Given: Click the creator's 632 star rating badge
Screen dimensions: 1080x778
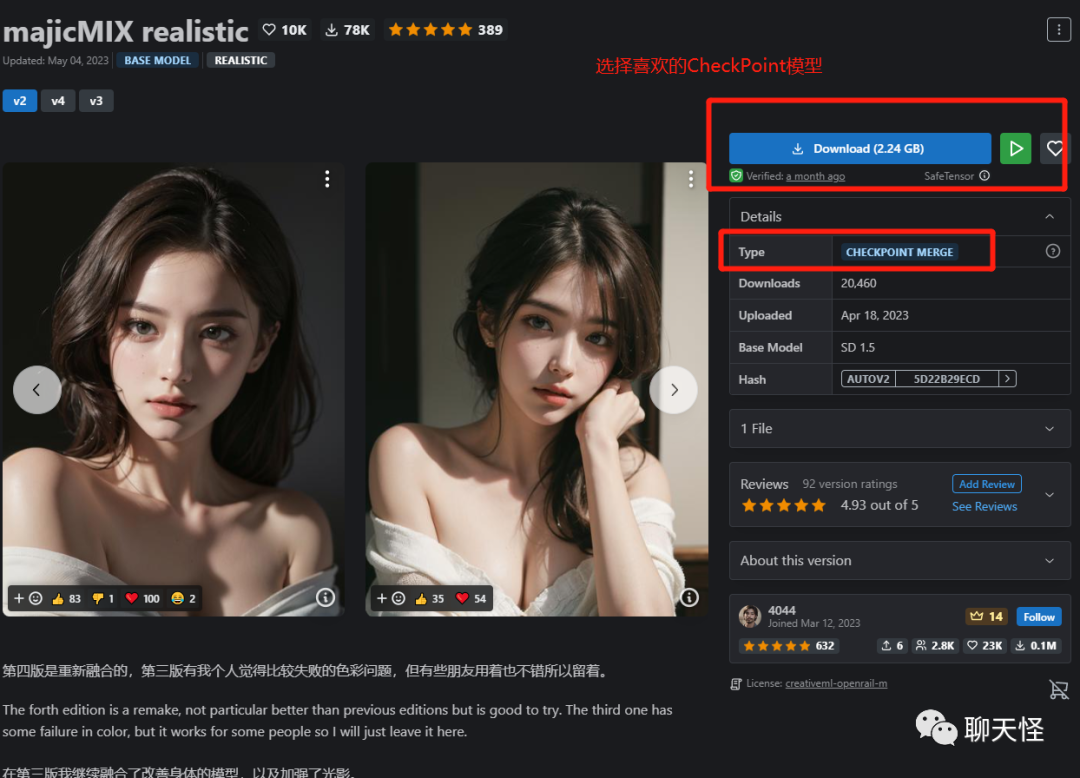Looking at the screenshot, I should point(789,645).
